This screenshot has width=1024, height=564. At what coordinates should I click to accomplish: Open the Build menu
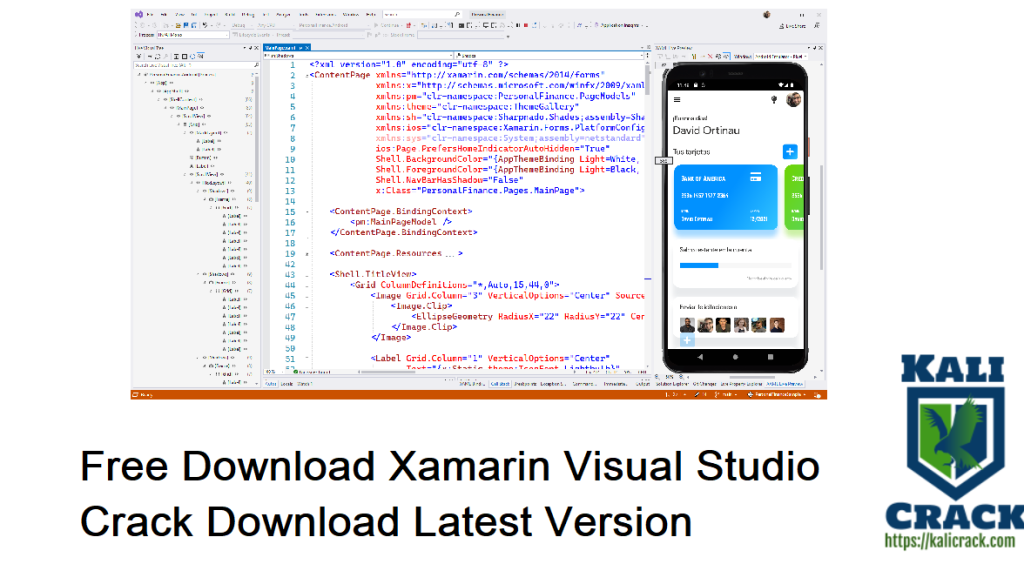coord(230,14)
